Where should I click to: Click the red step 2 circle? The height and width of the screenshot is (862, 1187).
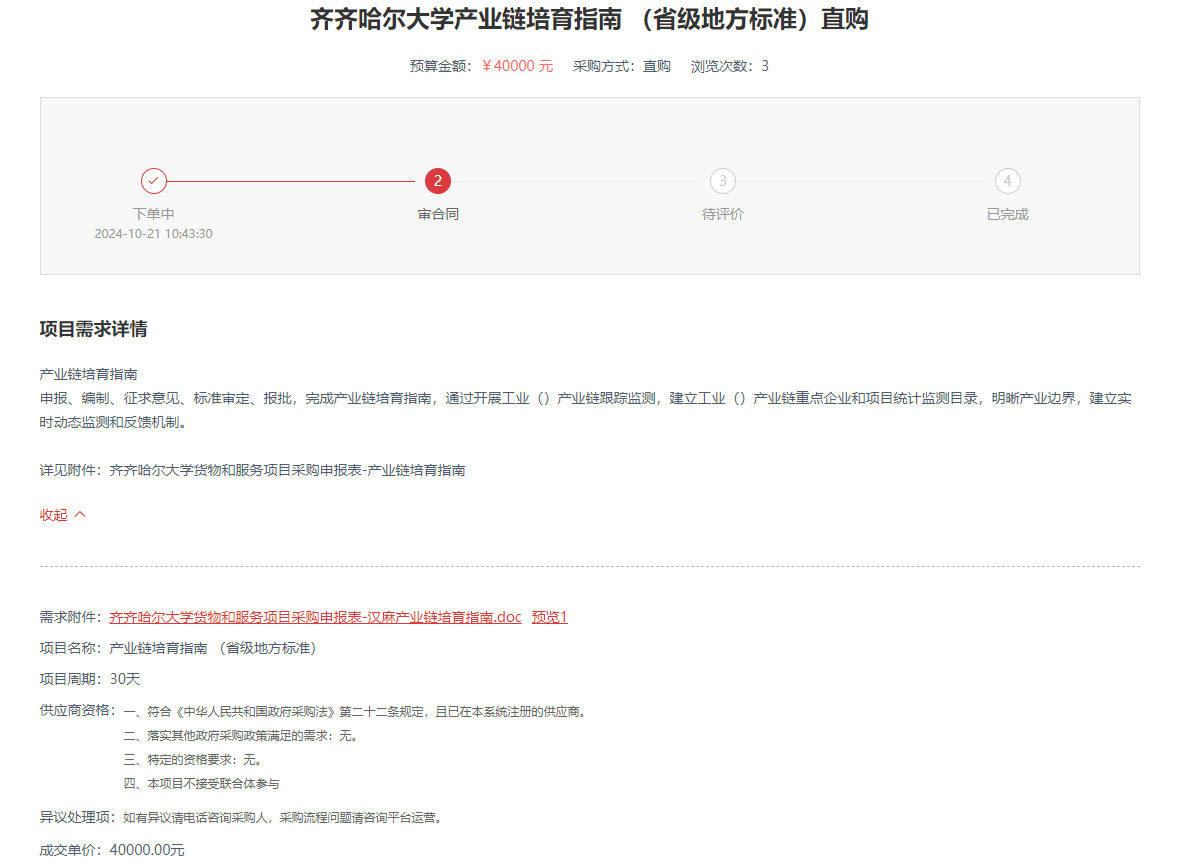point(437,181)
